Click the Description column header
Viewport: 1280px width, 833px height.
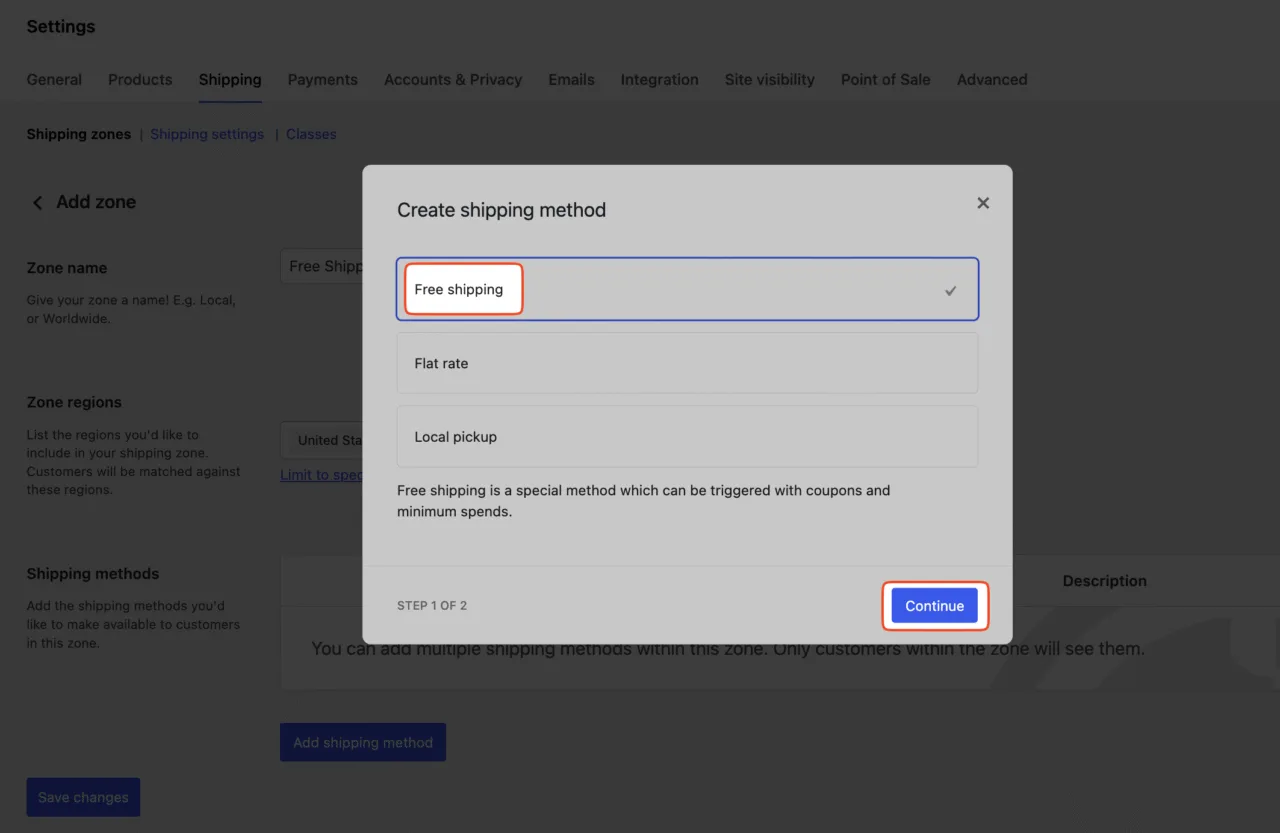click(x=1105, y=581)
